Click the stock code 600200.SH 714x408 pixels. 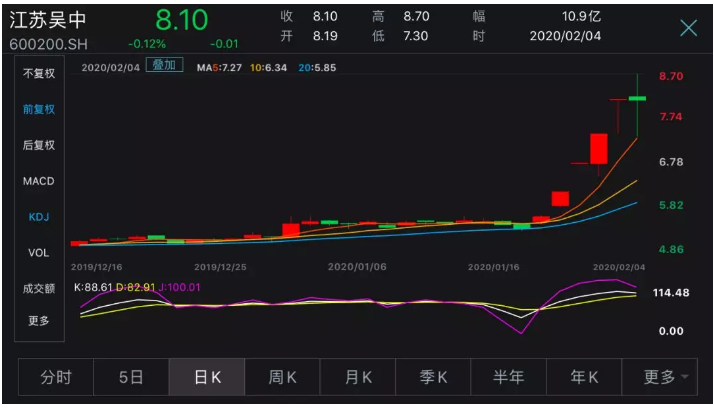(48, 44)
